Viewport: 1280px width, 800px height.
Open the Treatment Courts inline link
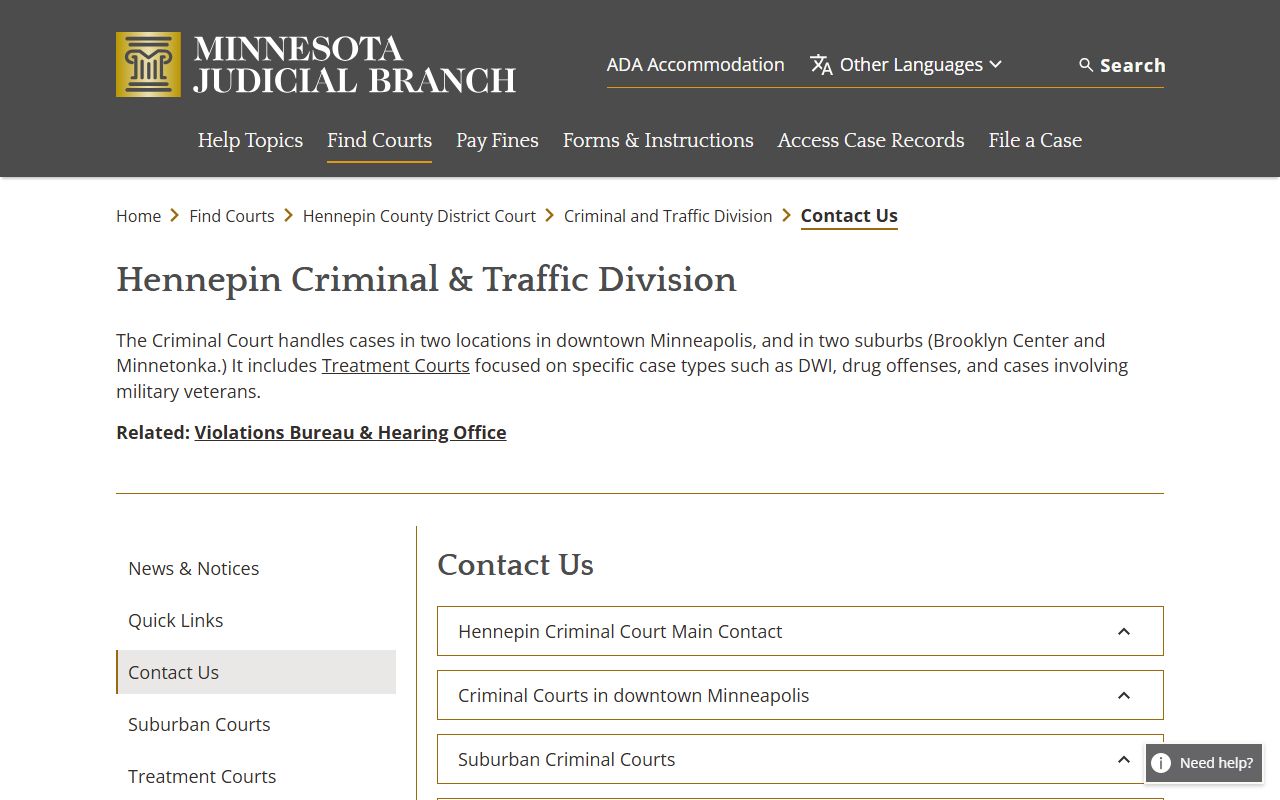pos(395,366)
